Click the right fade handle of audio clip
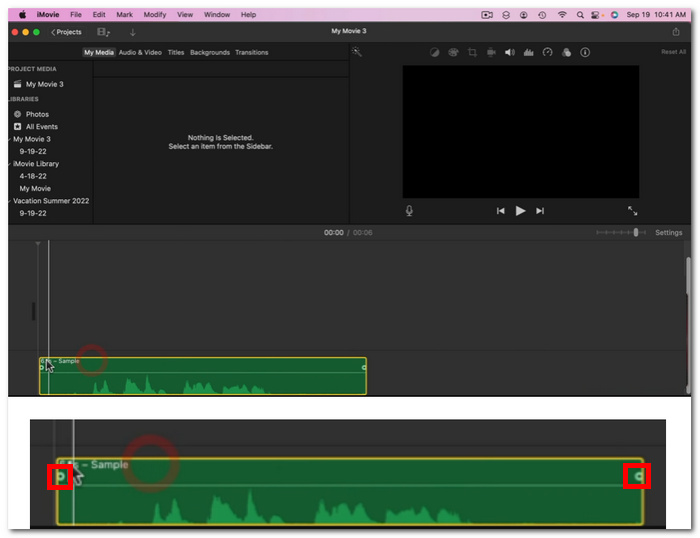 (x=364, y=367)
